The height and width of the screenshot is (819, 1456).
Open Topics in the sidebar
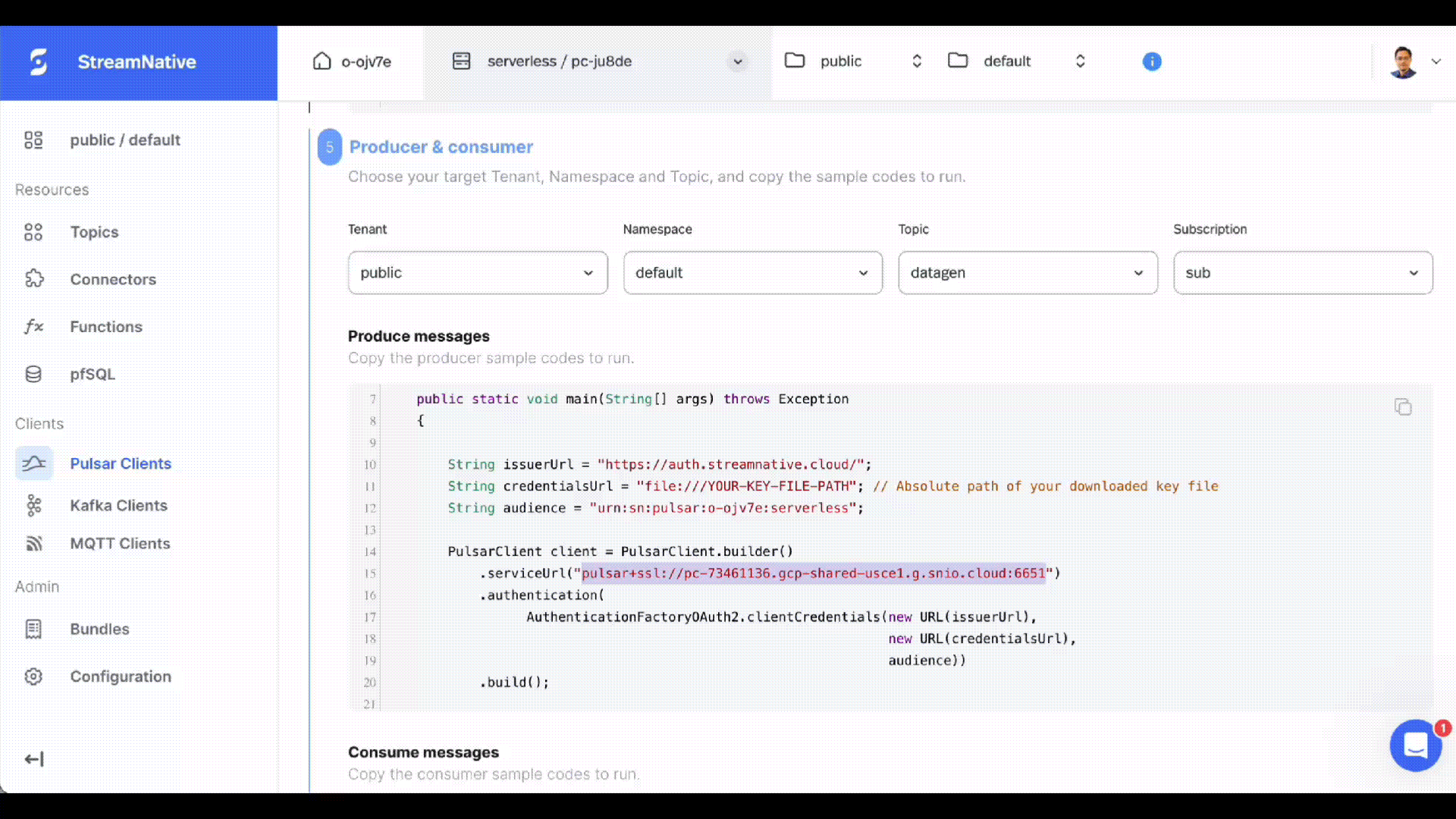[x=94, y=232]
